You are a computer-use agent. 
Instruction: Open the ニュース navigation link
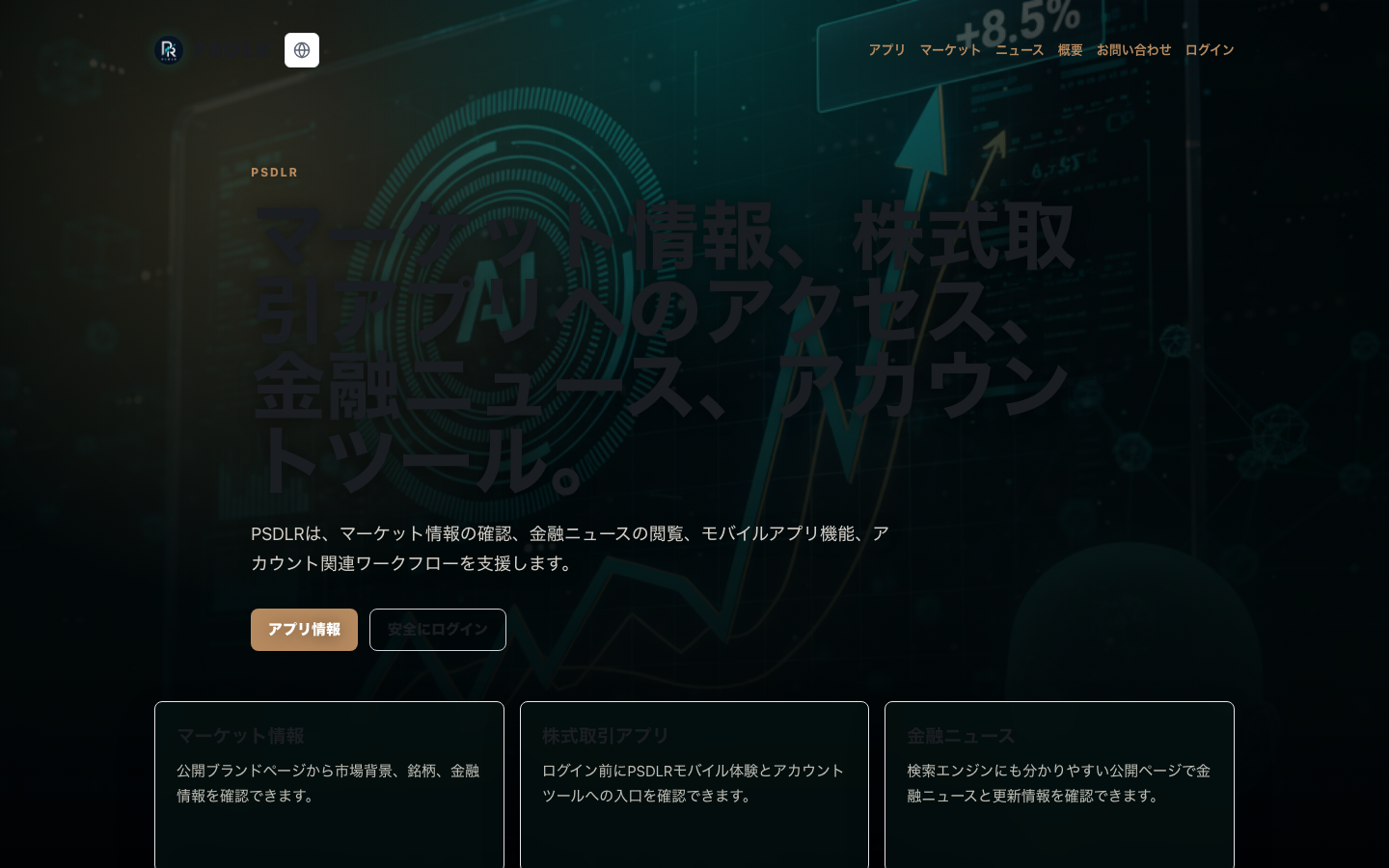(x=1020, y=50)
